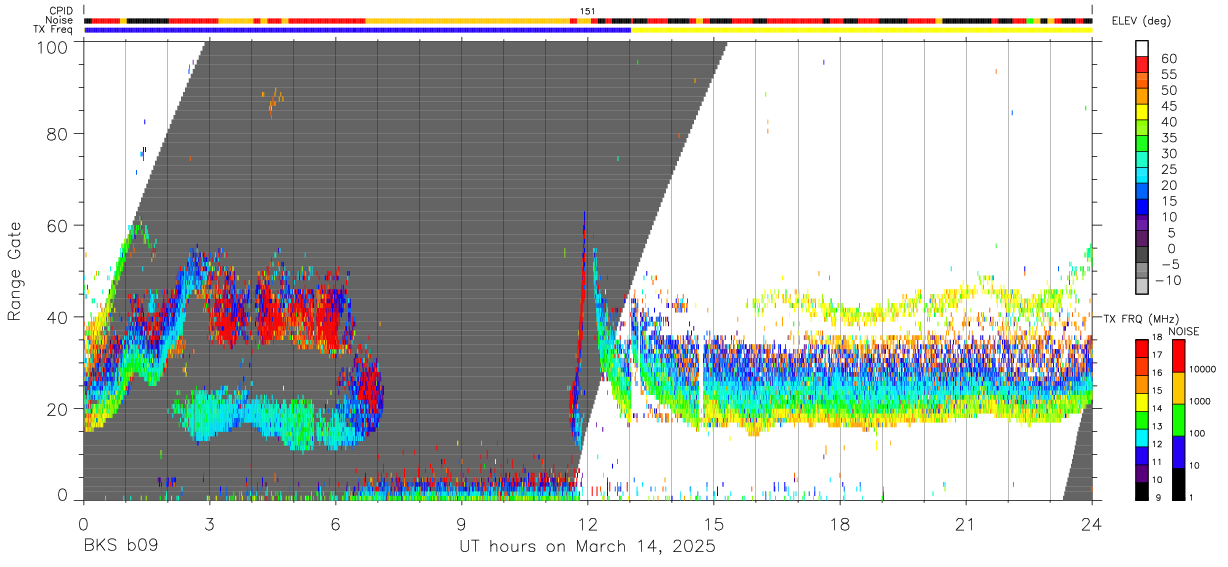
Task: Click the 3 tick on UT hours axis
Action: coord(209,524)
